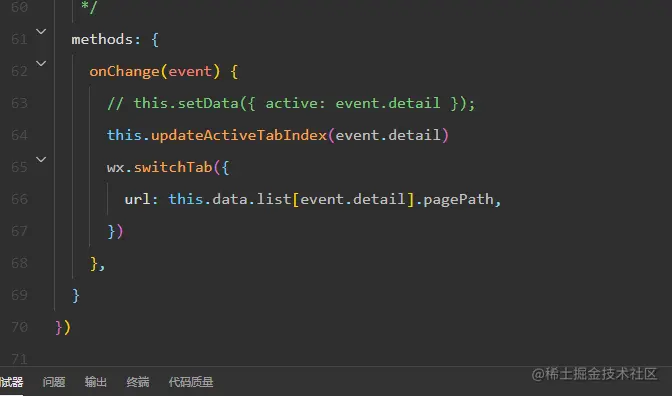Image resolution: width=672 pixels, height=396 pixels.
Task: Place cursor on updateActiveTabIndex method call
Action: (x=239, y=135)
